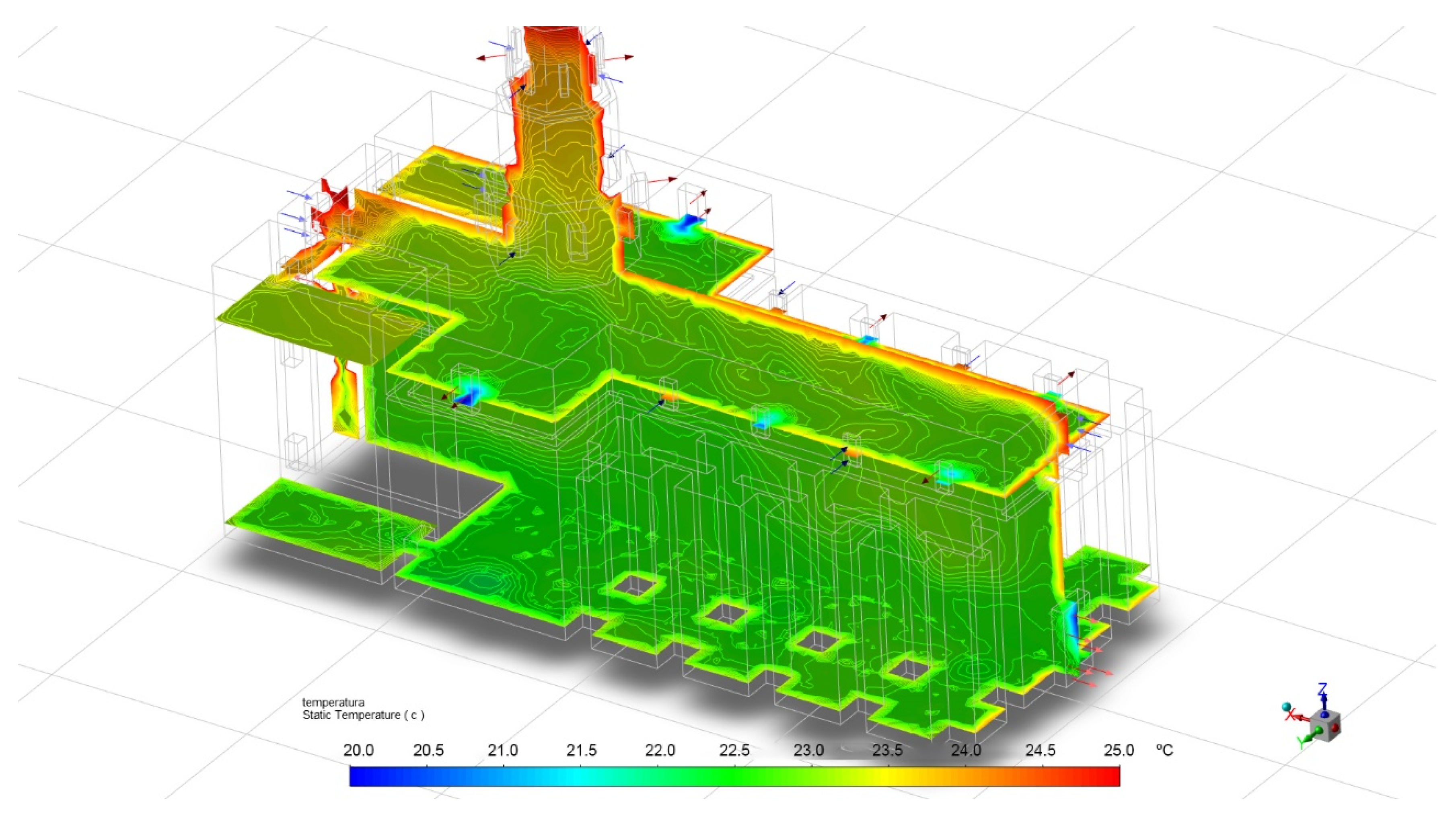Click the blue Z letter above the triad
This screenshot has width=1456, height=816.
coord(1322,689)
